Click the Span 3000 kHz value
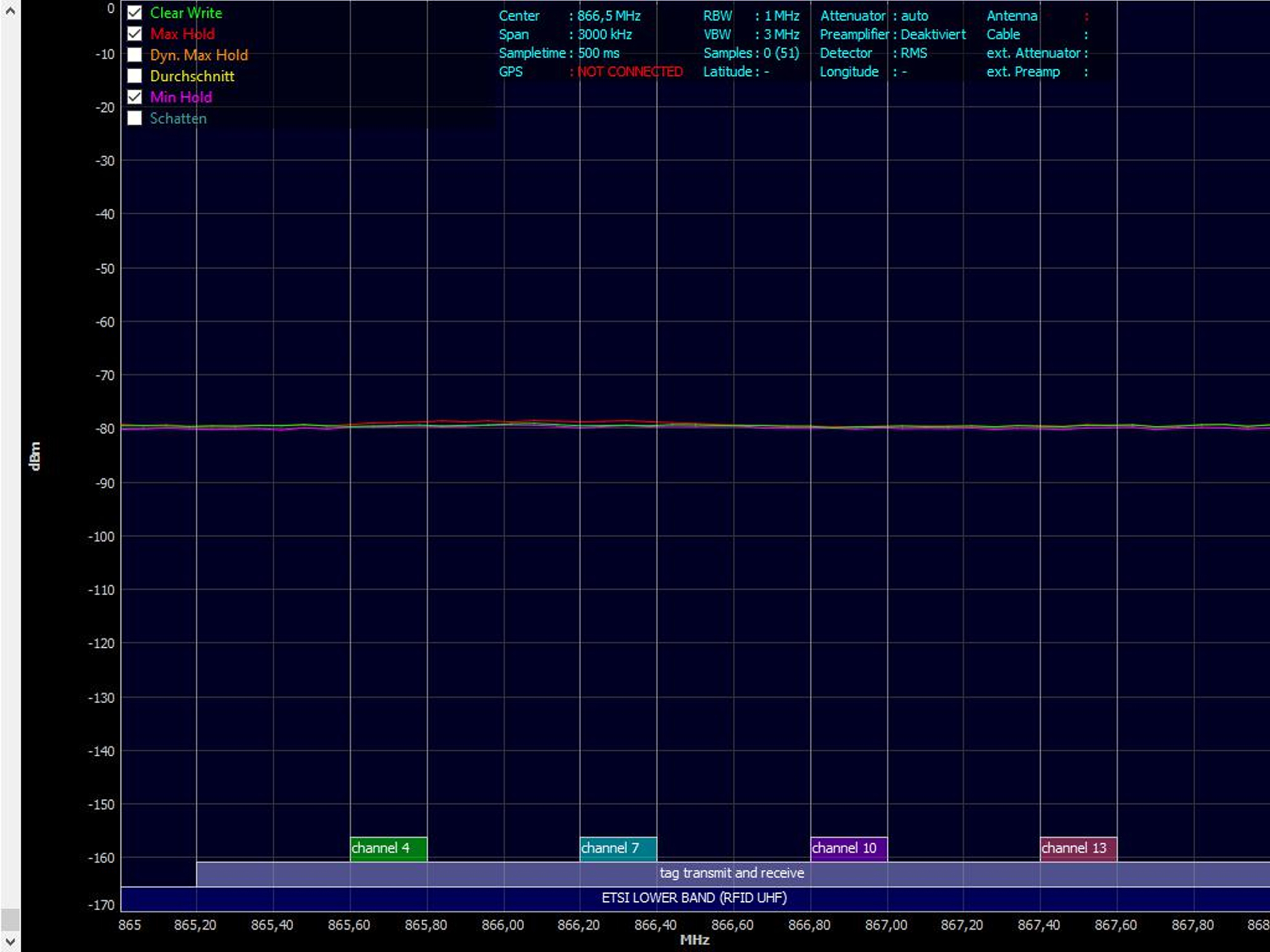This screenshot has height=952, width=1270. 604,34
